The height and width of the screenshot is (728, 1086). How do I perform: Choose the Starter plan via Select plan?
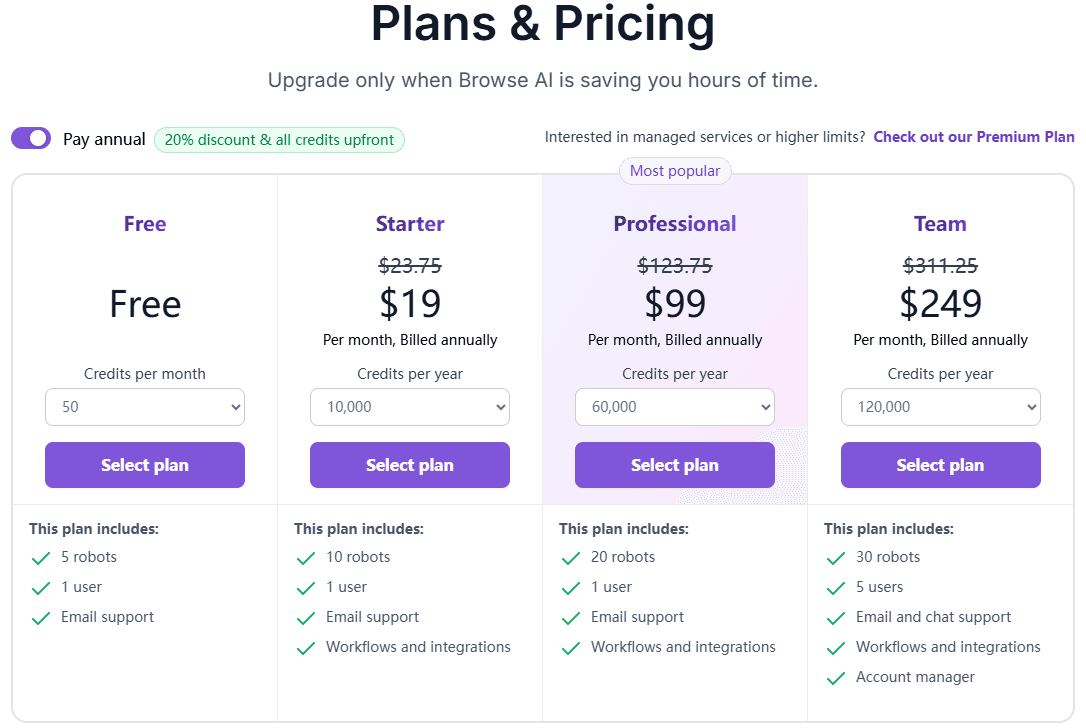410,465
